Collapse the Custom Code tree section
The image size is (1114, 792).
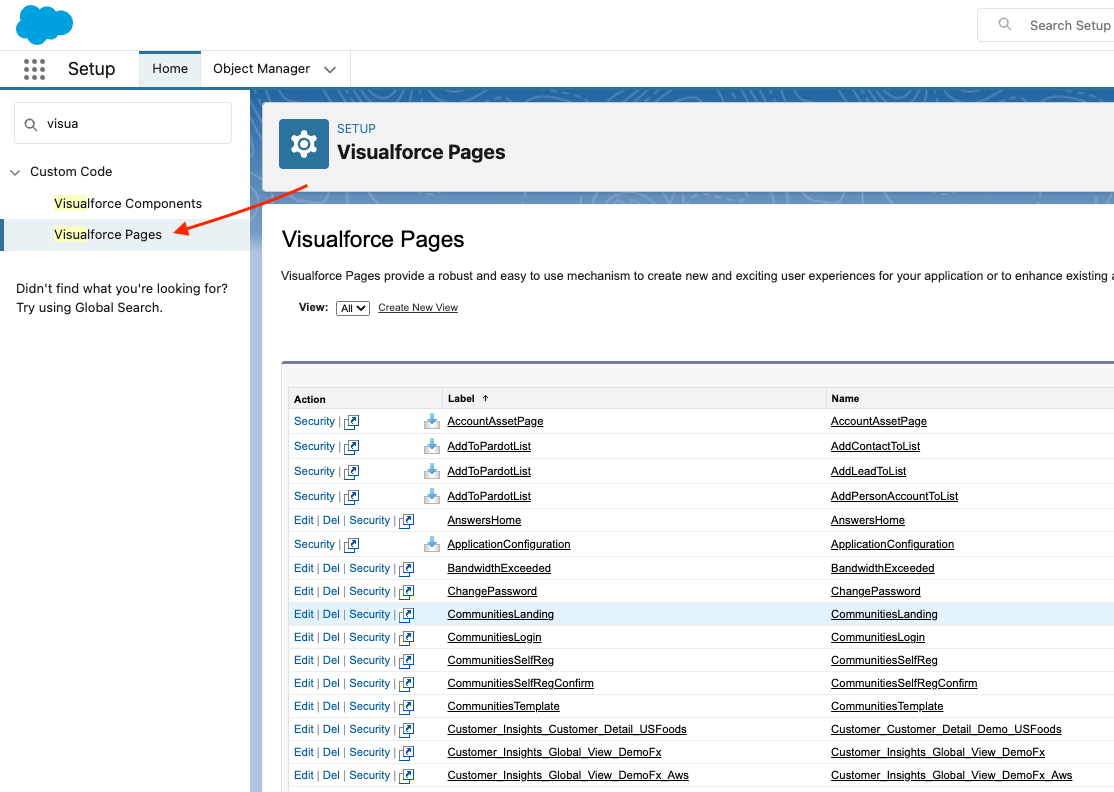[x=15, y=172]
